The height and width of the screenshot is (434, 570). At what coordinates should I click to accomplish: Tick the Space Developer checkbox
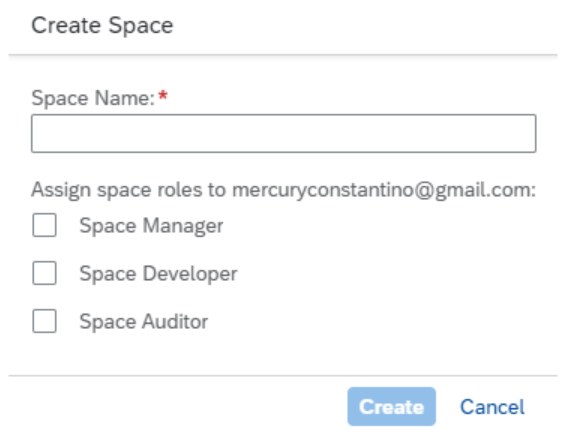(44, 273)
